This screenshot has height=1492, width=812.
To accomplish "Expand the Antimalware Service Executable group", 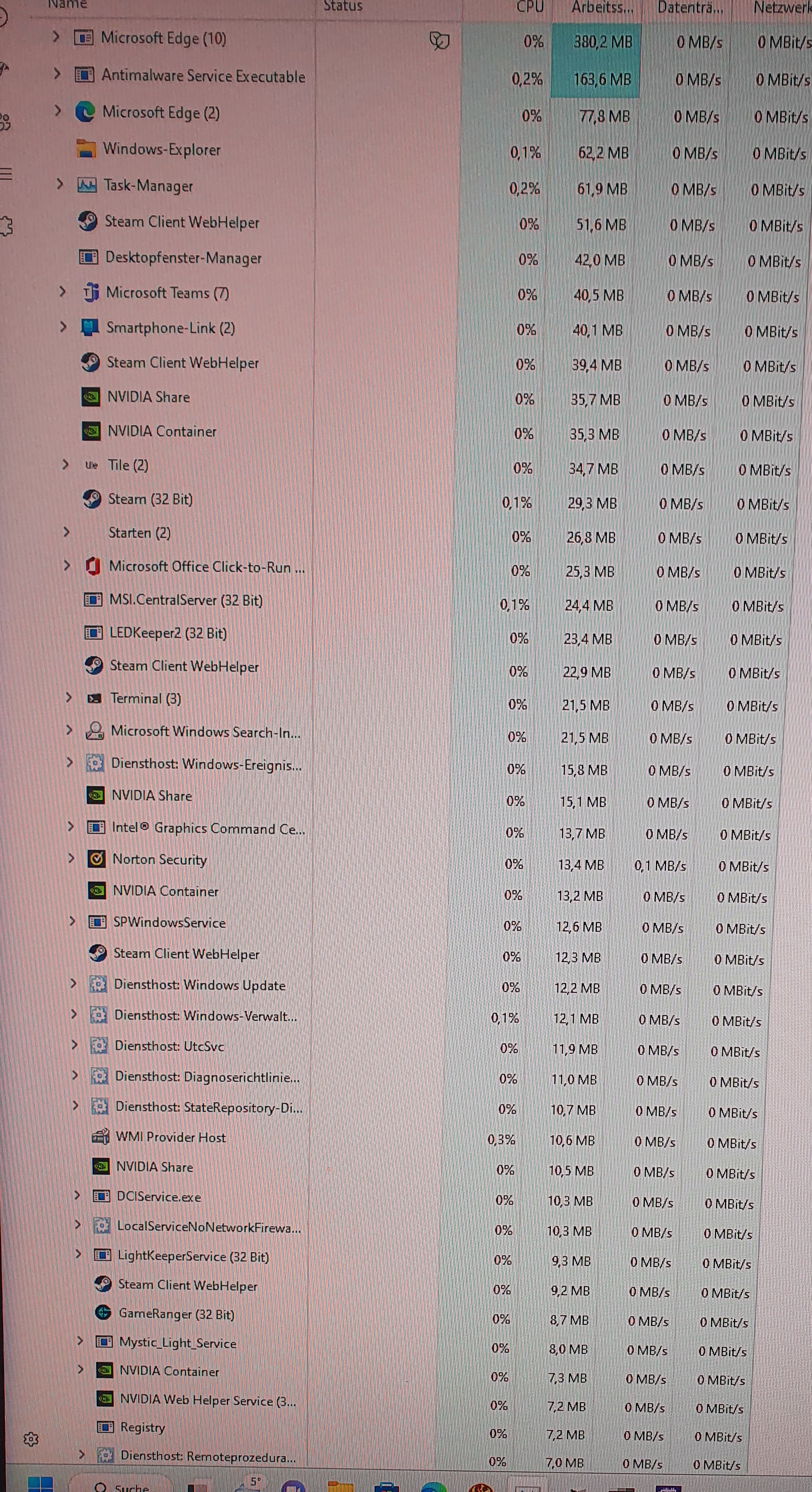I will tap(57, 73).
